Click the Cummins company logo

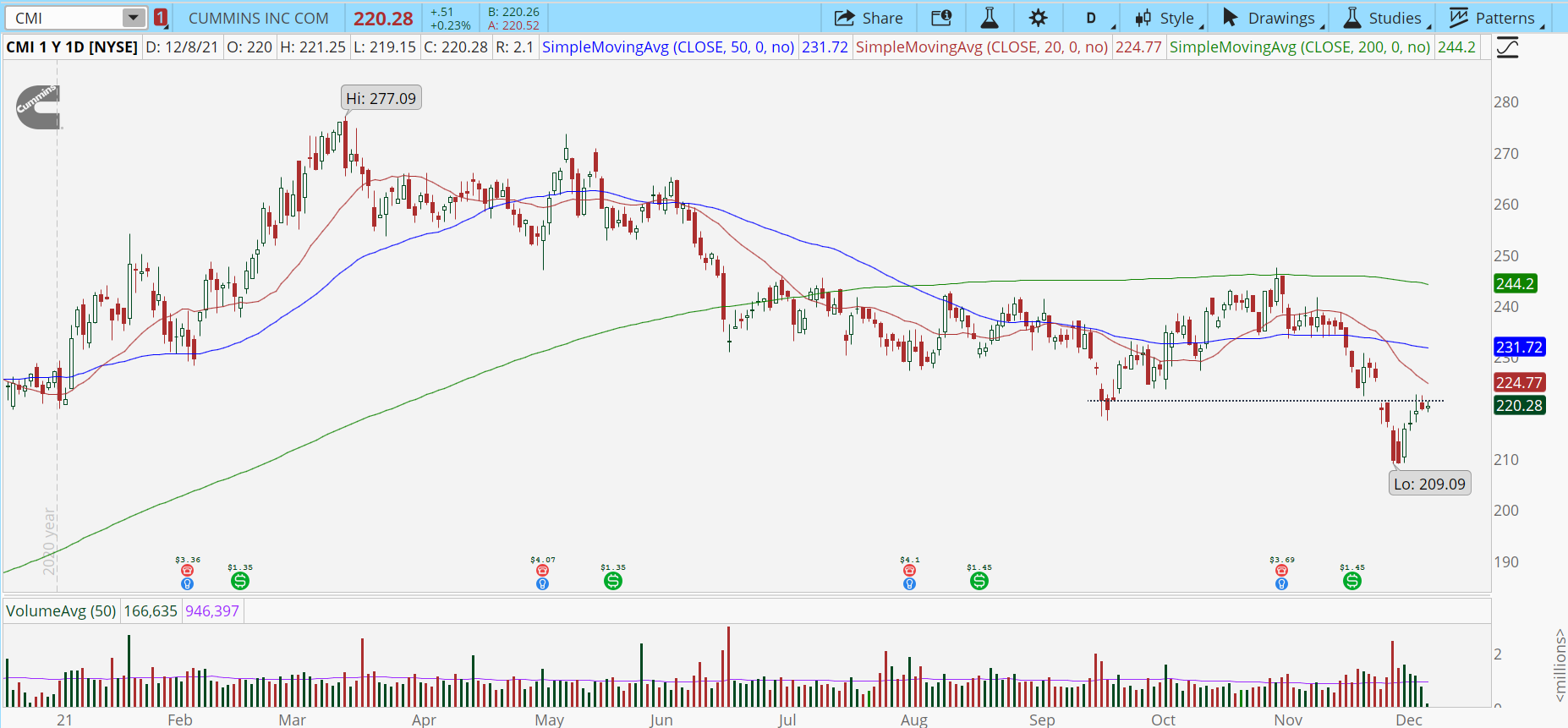click(x=39, y=107)
